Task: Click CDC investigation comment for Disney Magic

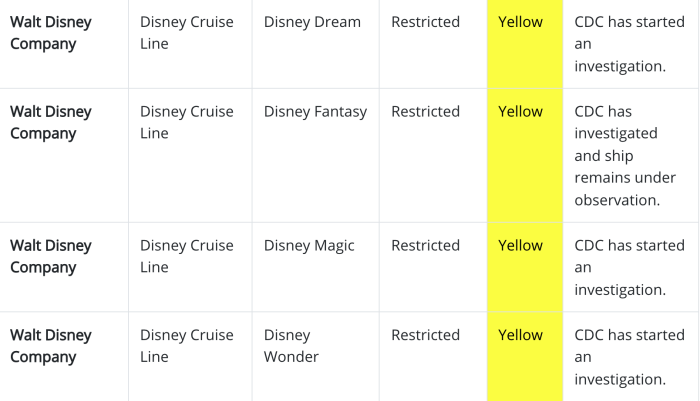Action: 631,267
